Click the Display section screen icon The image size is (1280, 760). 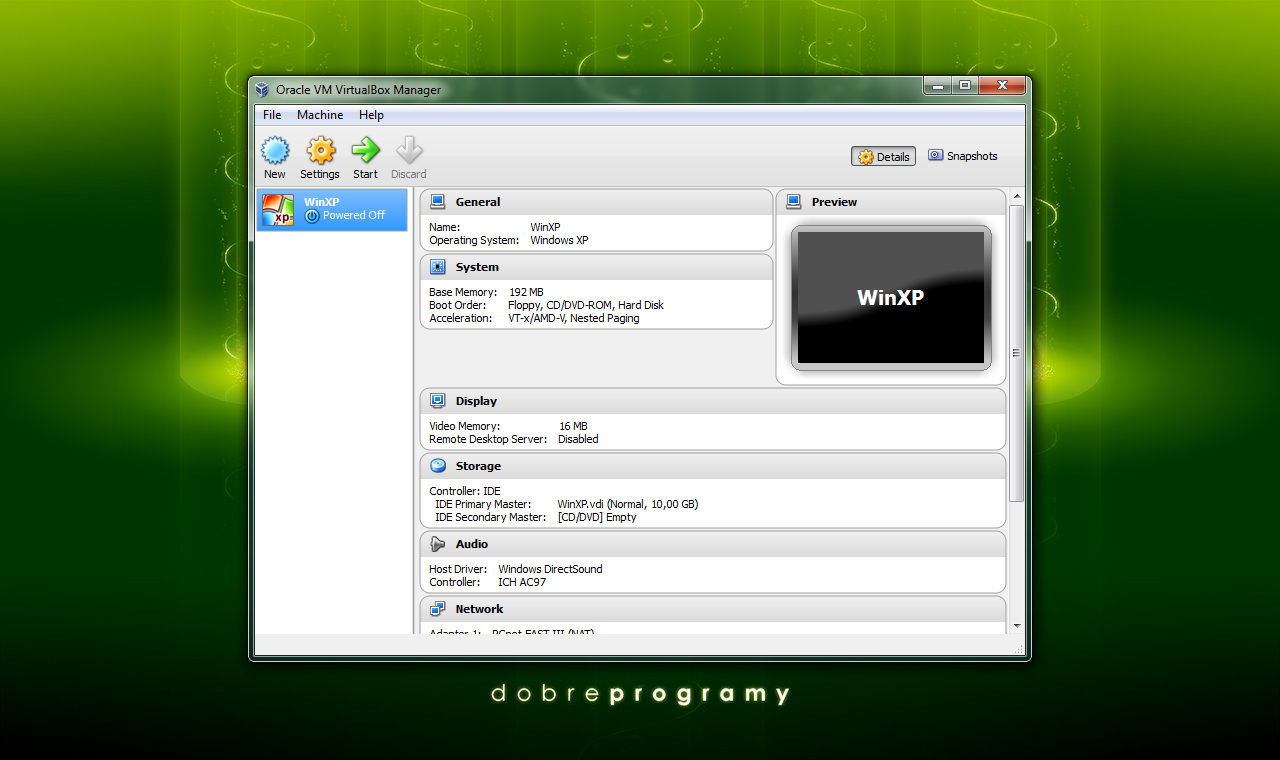pyautogui.click(x=437, y=401)
